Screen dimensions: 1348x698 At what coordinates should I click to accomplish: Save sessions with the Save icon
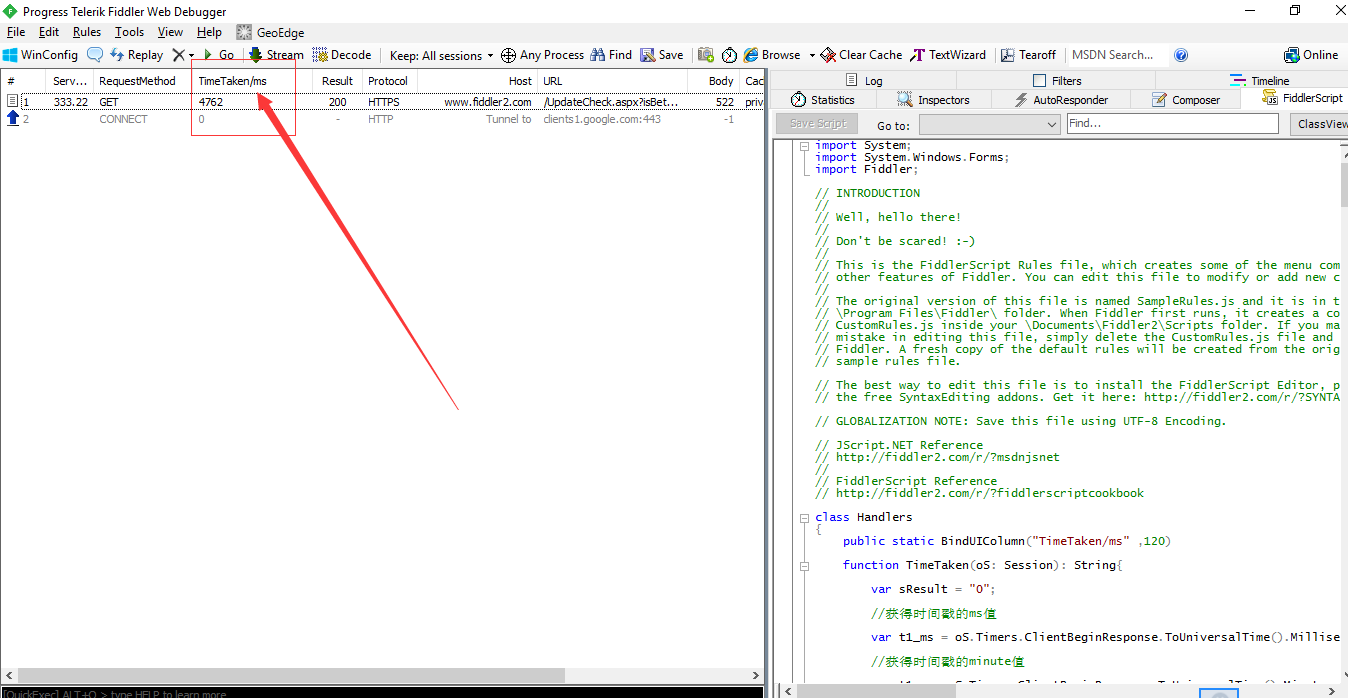click(662, 55)
